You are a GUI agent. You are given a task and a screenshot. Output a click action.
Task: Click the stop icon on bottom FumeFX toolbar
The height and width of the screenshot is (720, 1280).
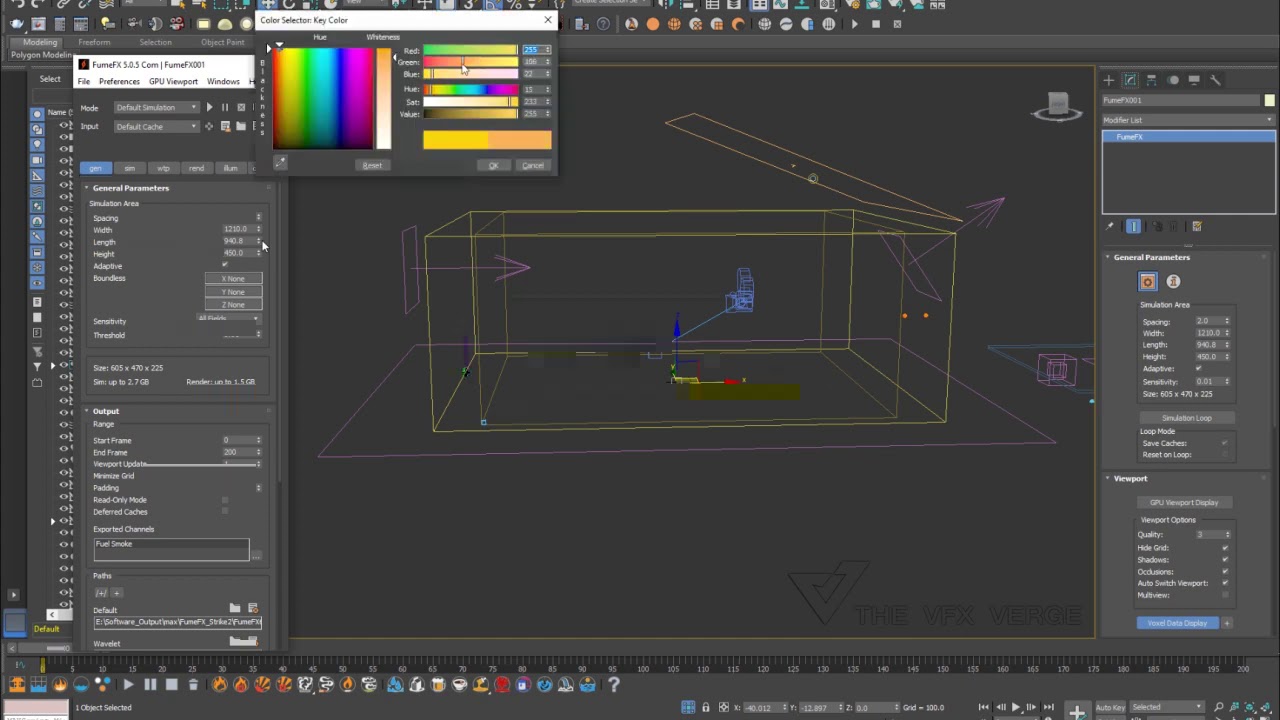pos(172,685)
